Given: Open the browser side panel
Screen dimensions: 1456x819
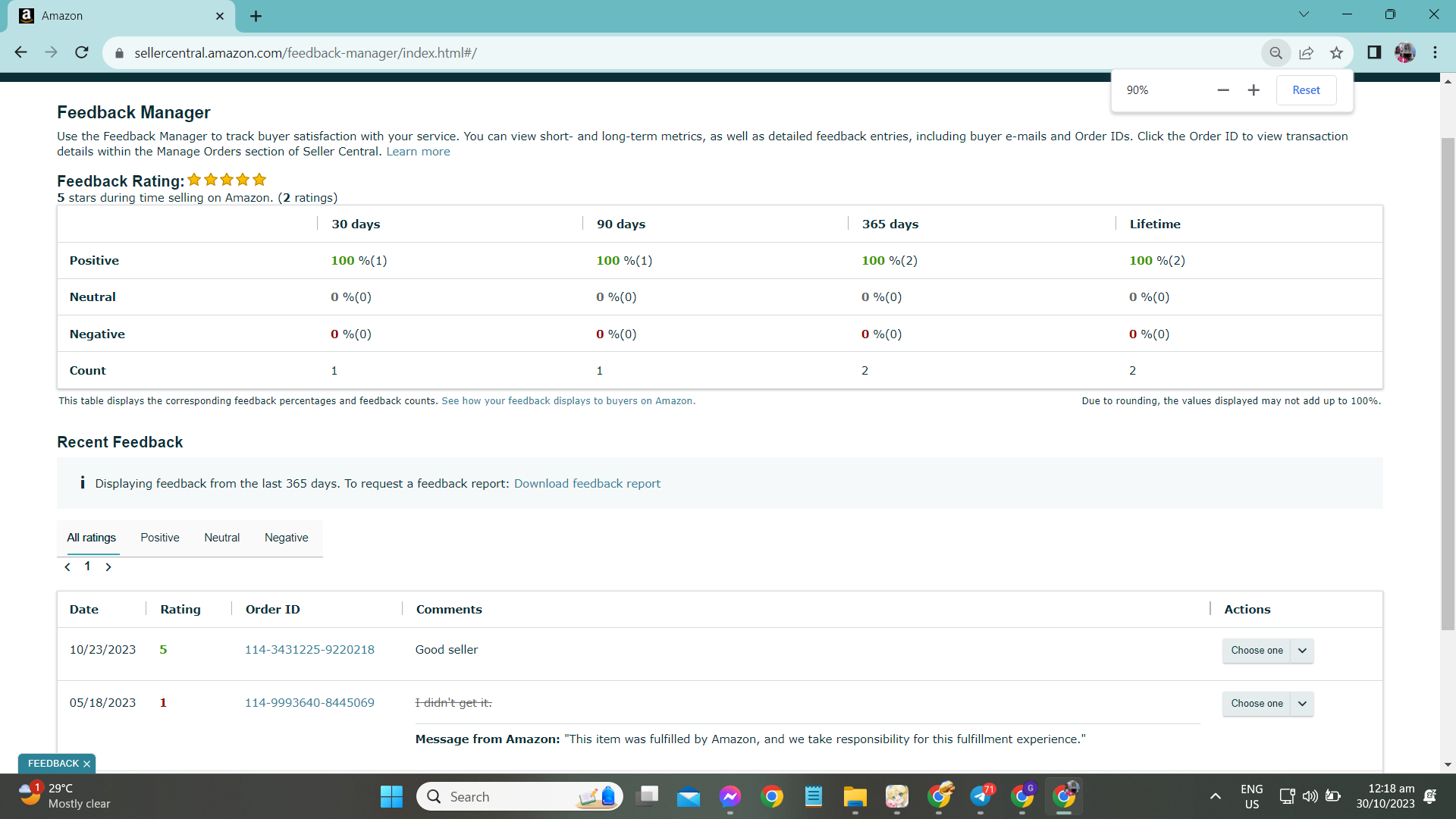Looking at the screenshot, I should coord(1374,52).
